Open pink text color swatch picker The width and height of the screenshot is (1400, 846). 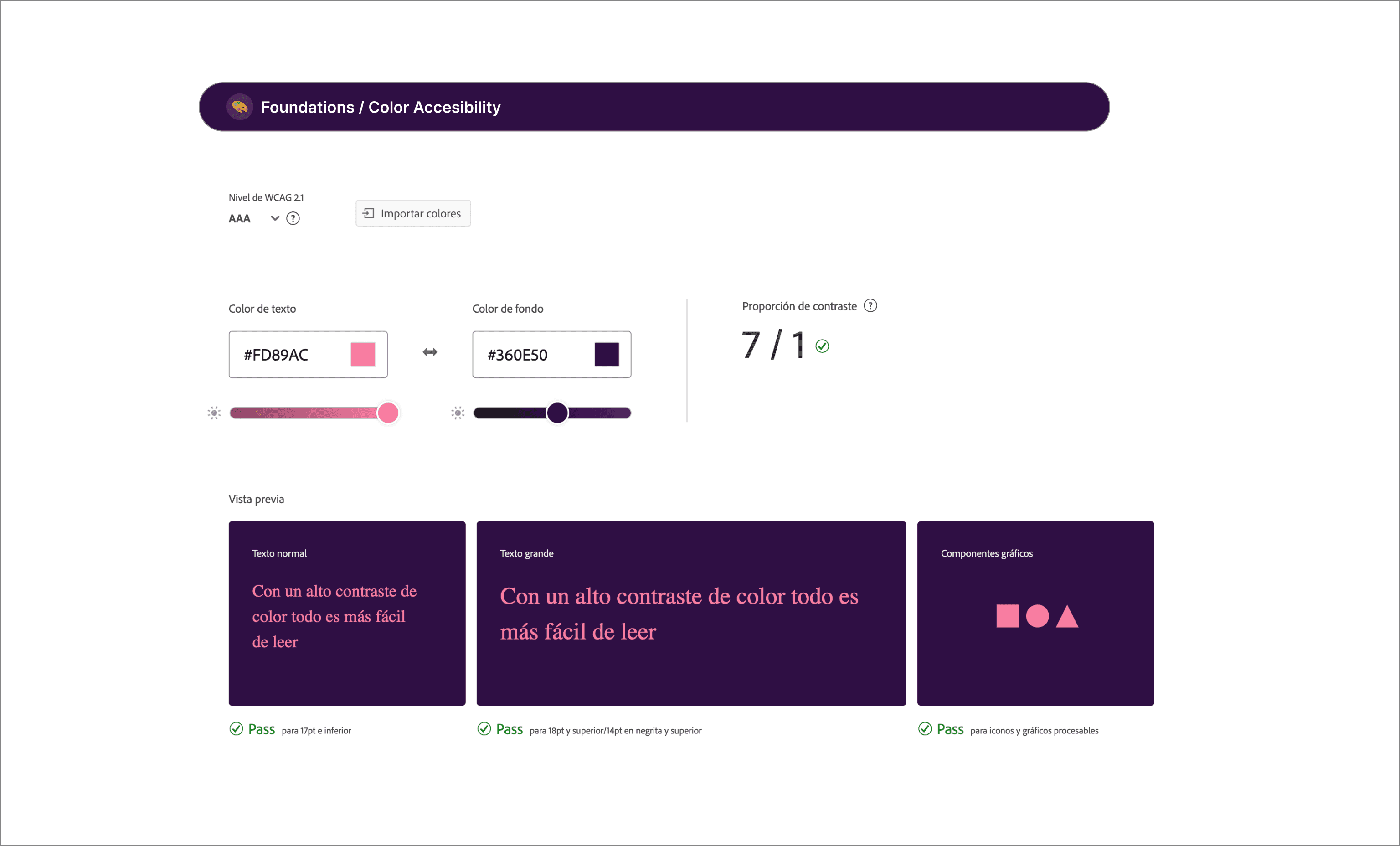(363, 355)
